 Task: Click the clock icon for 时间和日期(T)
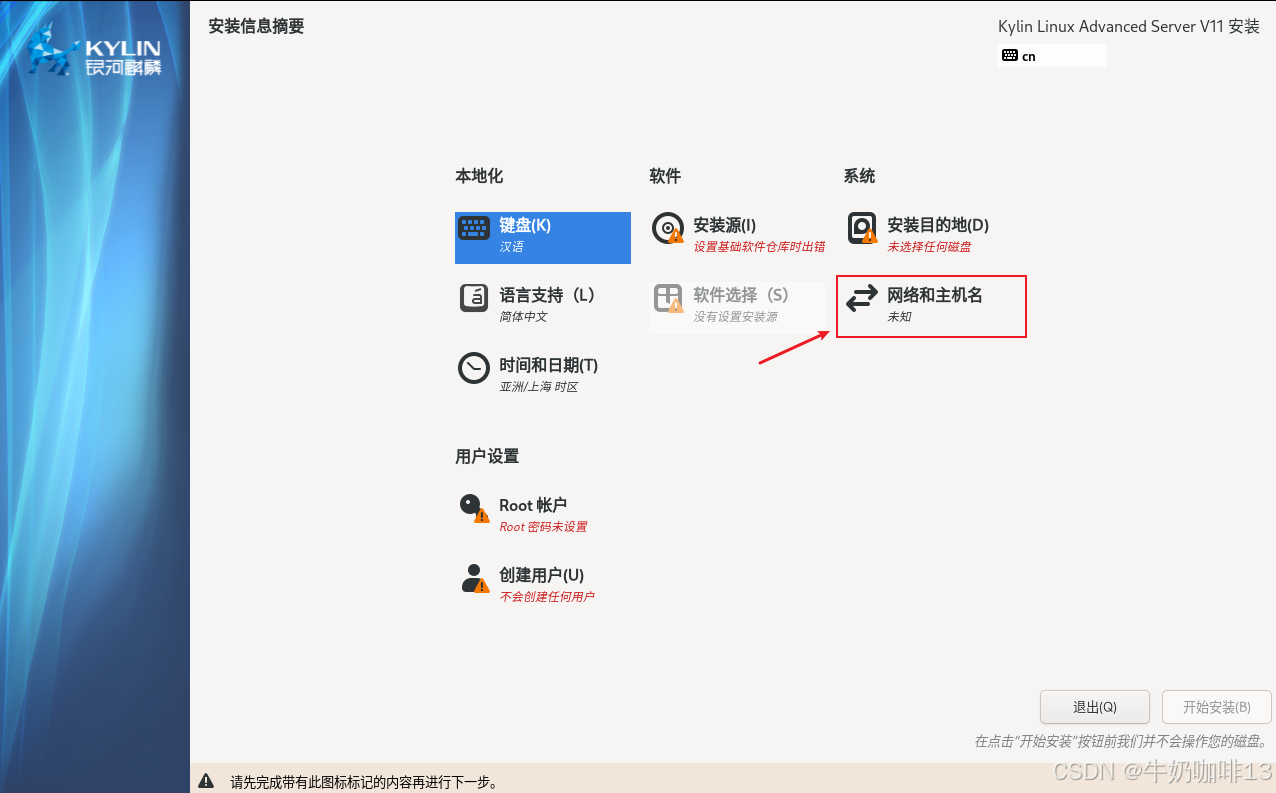[474, 368]
